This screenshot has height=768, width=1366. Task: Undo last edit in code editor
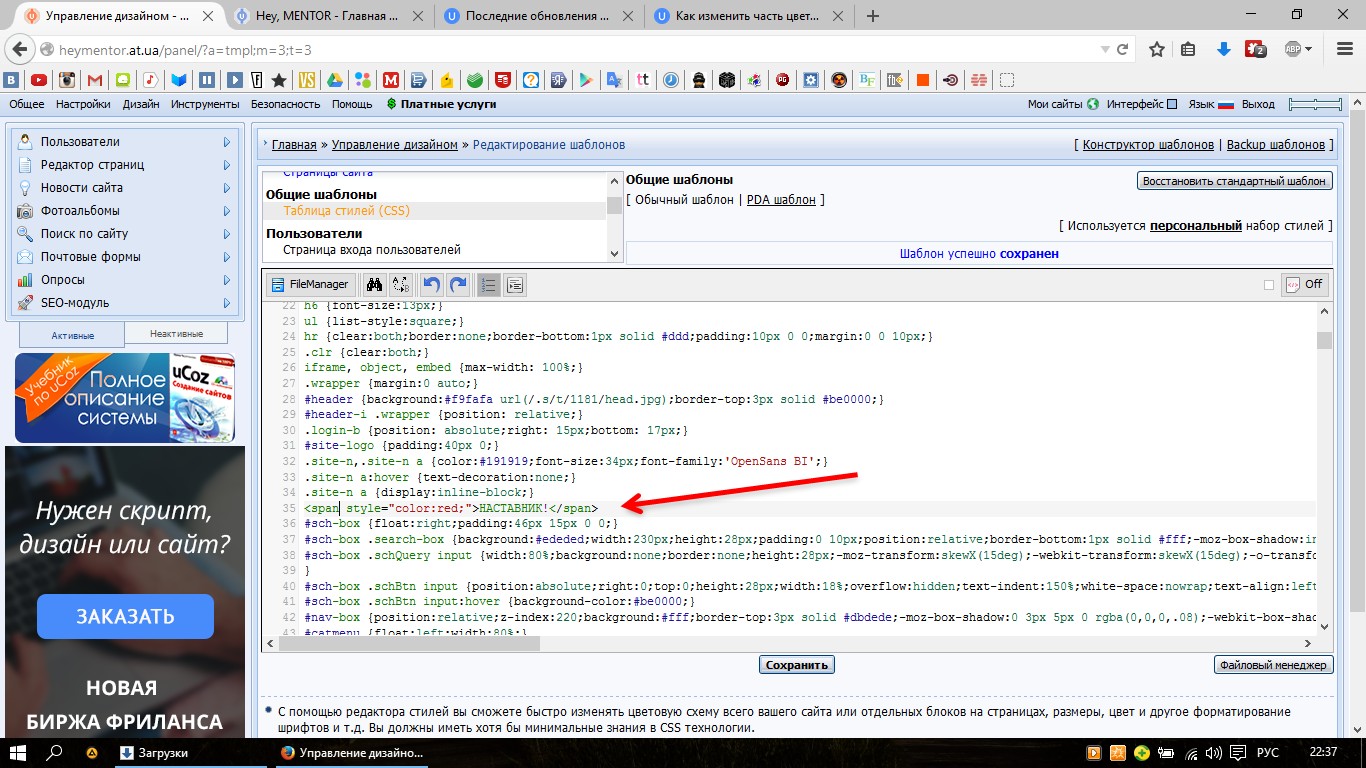[431, 284]
